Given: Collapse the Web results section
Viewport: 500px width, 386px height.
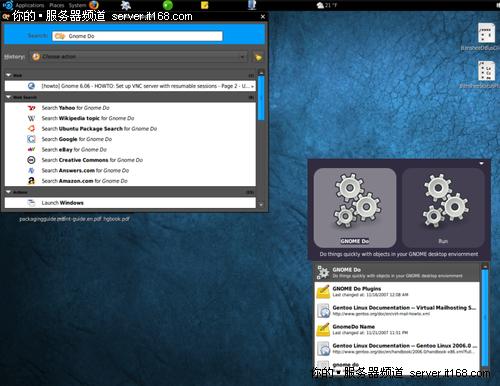Looking at the screenshot, I should (9, 75).
